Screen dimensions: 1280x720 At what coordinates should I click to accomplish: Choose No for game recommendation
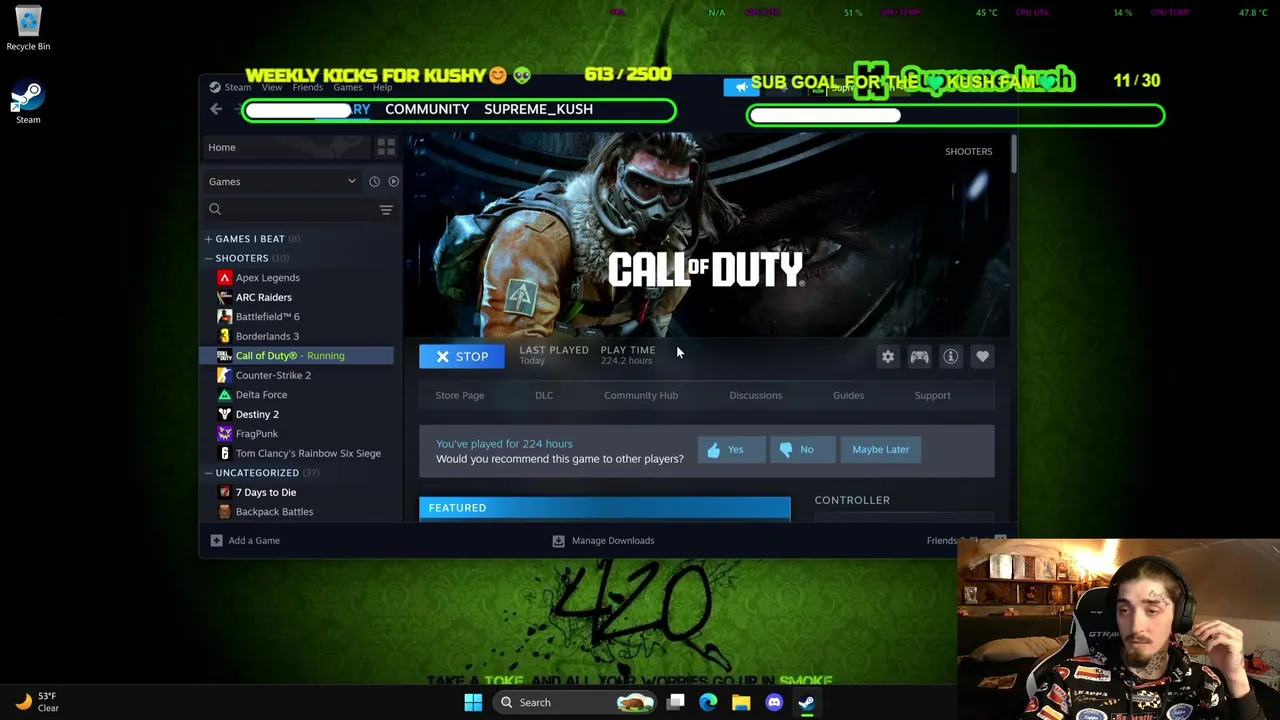802,450
